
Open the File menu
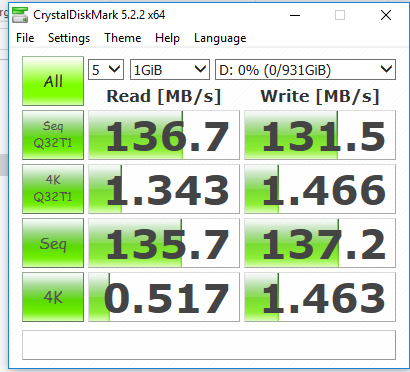tap(25, 38)
